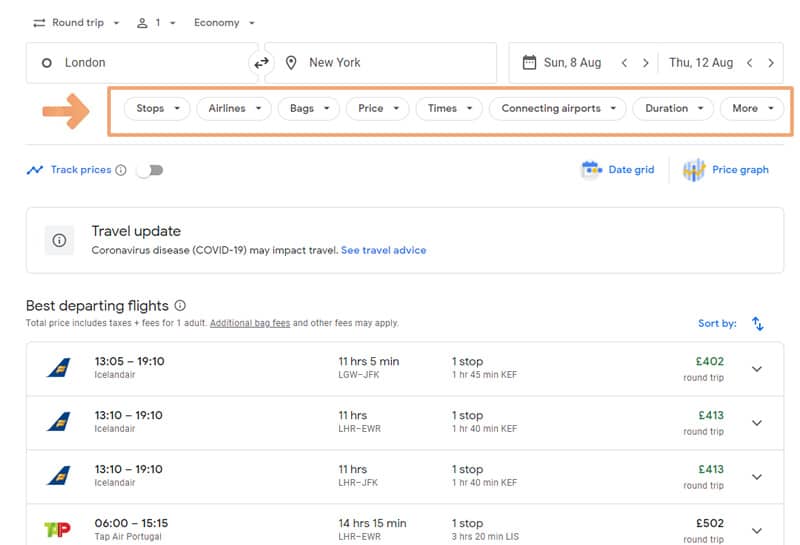Click the info icon beside Best departing flights
The image size is (800, 545).
tap(180, 305)
